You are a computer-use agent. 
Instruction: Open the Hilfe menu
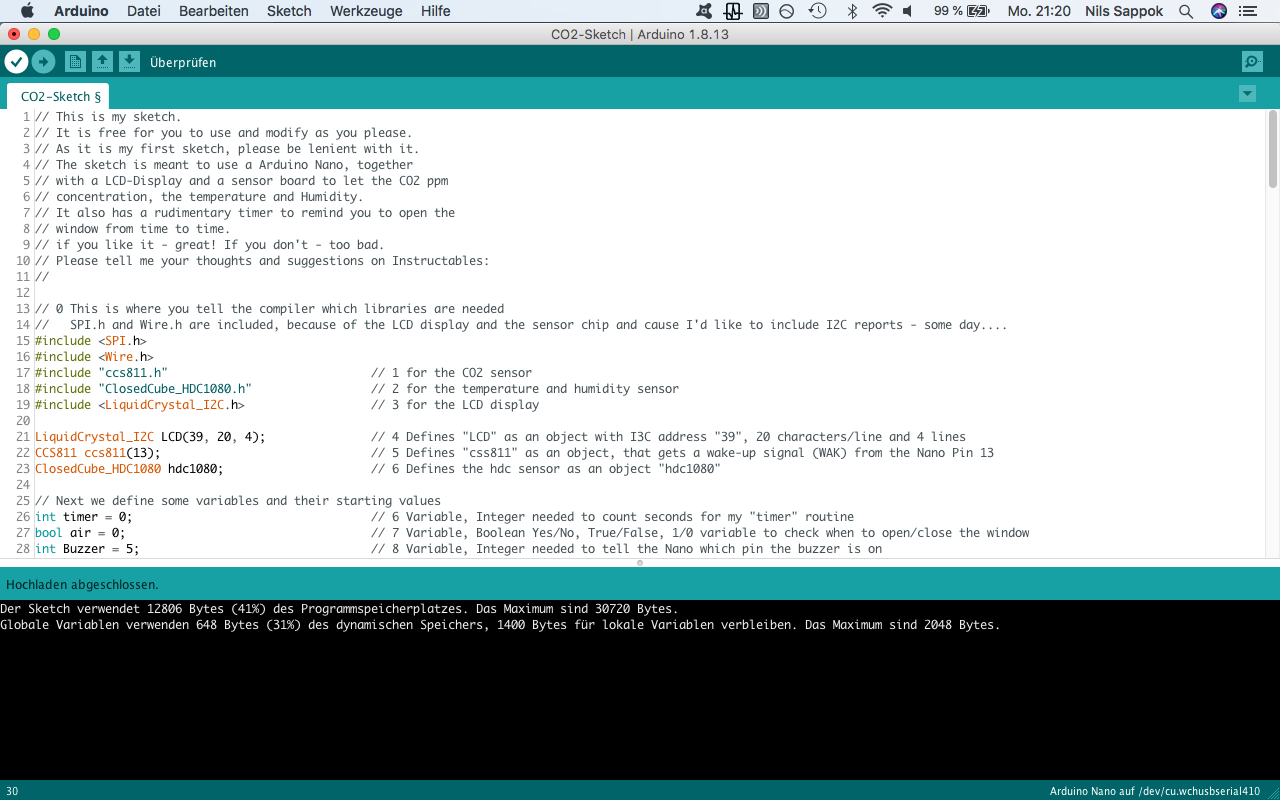[x=436, y=11]
